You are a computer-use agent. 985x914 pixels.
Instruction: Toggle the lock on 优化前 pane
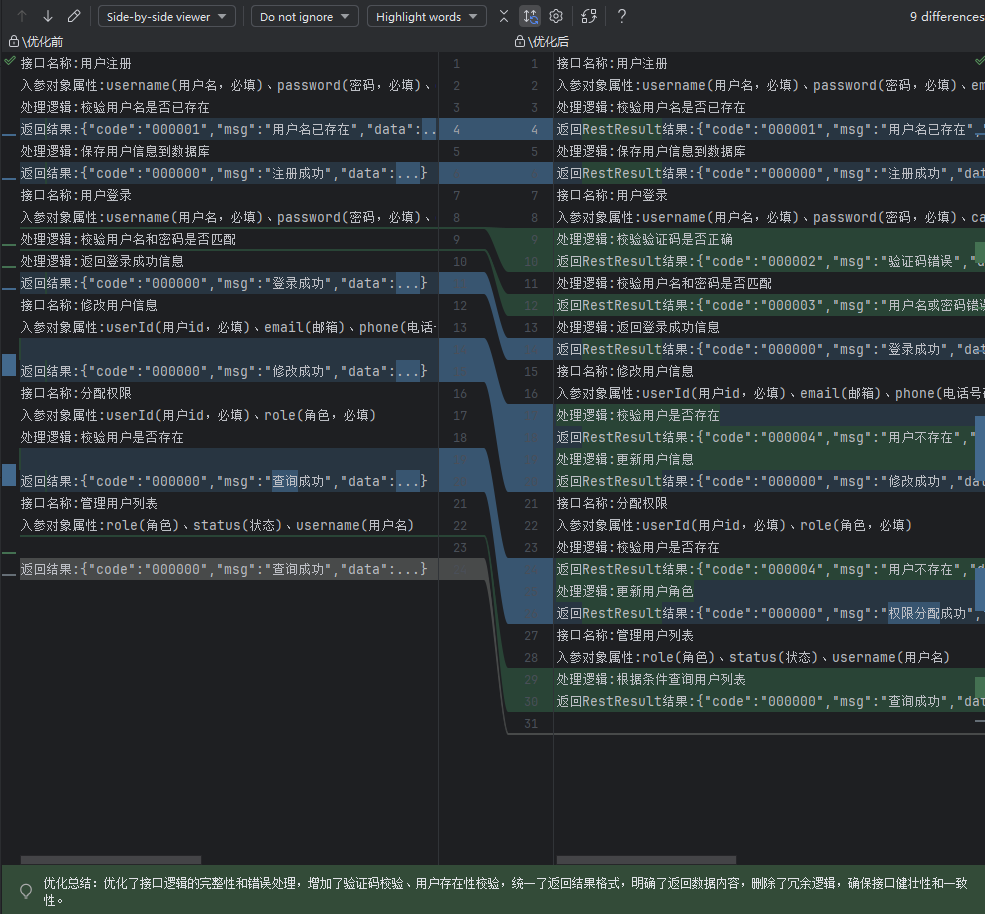click(14, 41)
